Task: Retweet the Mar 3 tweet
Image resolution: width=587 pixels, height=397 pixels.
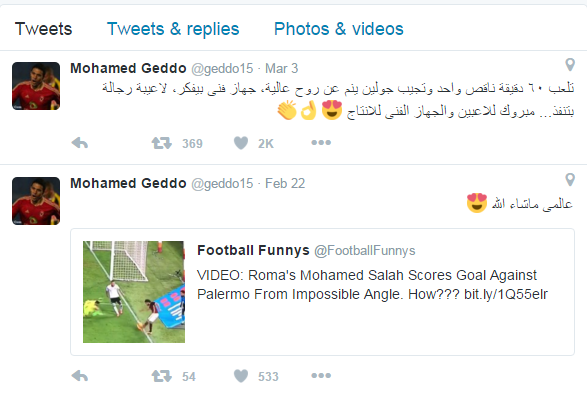Action: 161,143
